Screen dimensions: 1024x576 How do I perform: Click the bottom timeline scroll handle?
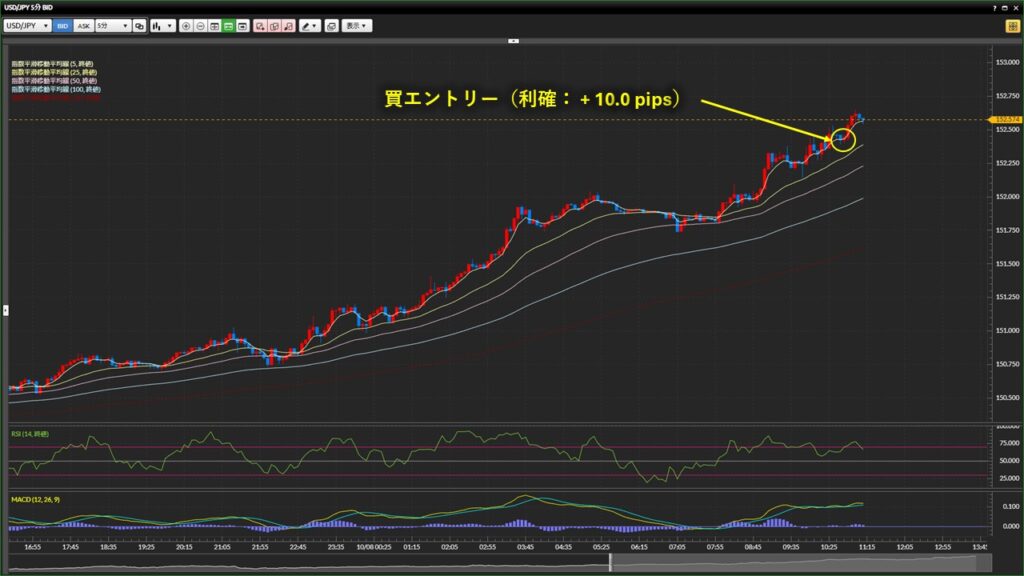point(610,563)
